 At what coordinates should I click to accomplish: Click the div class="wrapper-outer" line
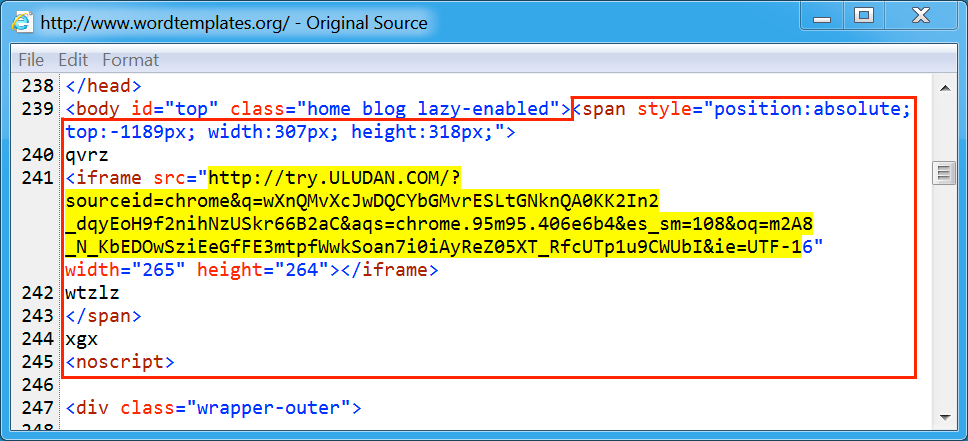tap(213, 408)
